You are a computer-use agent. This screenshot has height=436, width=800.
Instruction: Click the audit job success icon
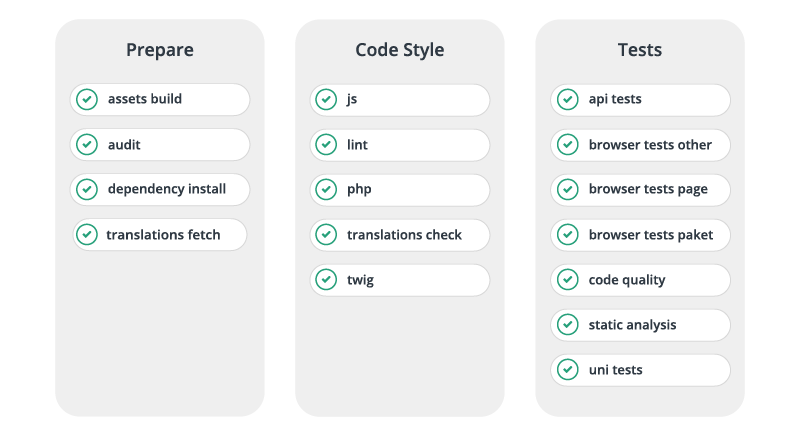pyautogui.click(x=87, y=144)
